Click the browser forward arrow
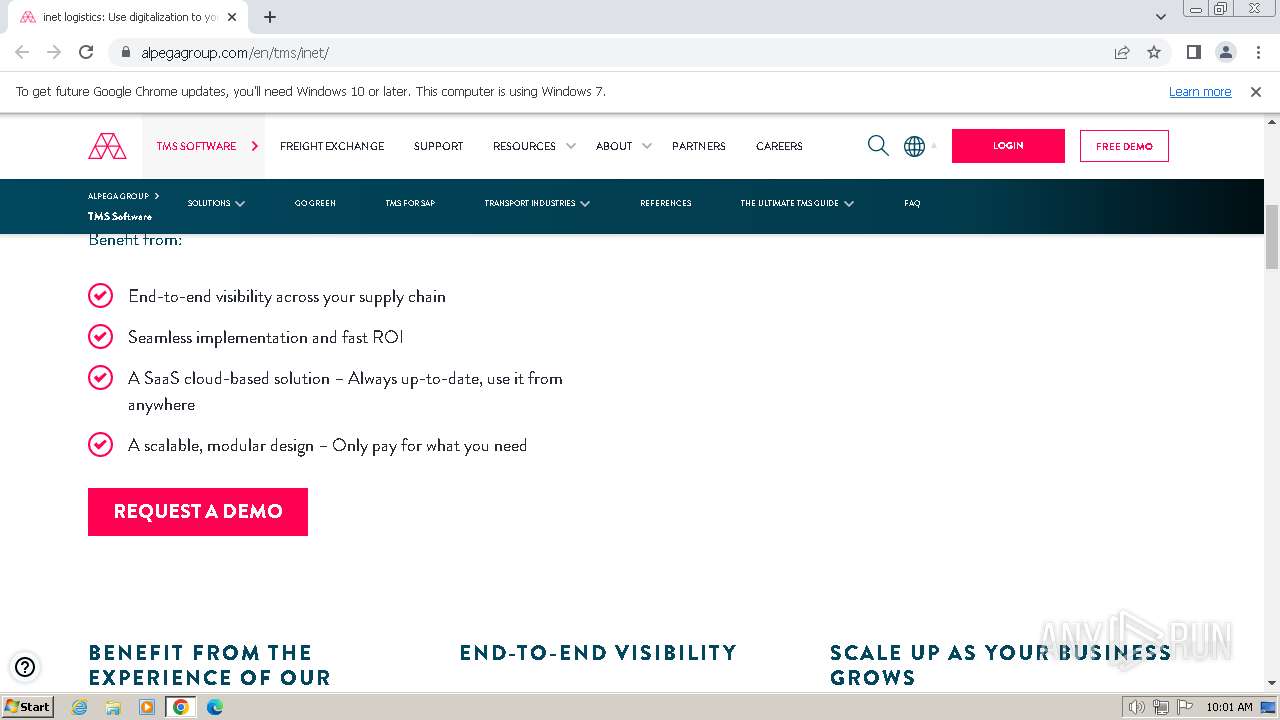Image resolution: width=1280 pixels, height=720 pixels. click(x=54, y=52)
